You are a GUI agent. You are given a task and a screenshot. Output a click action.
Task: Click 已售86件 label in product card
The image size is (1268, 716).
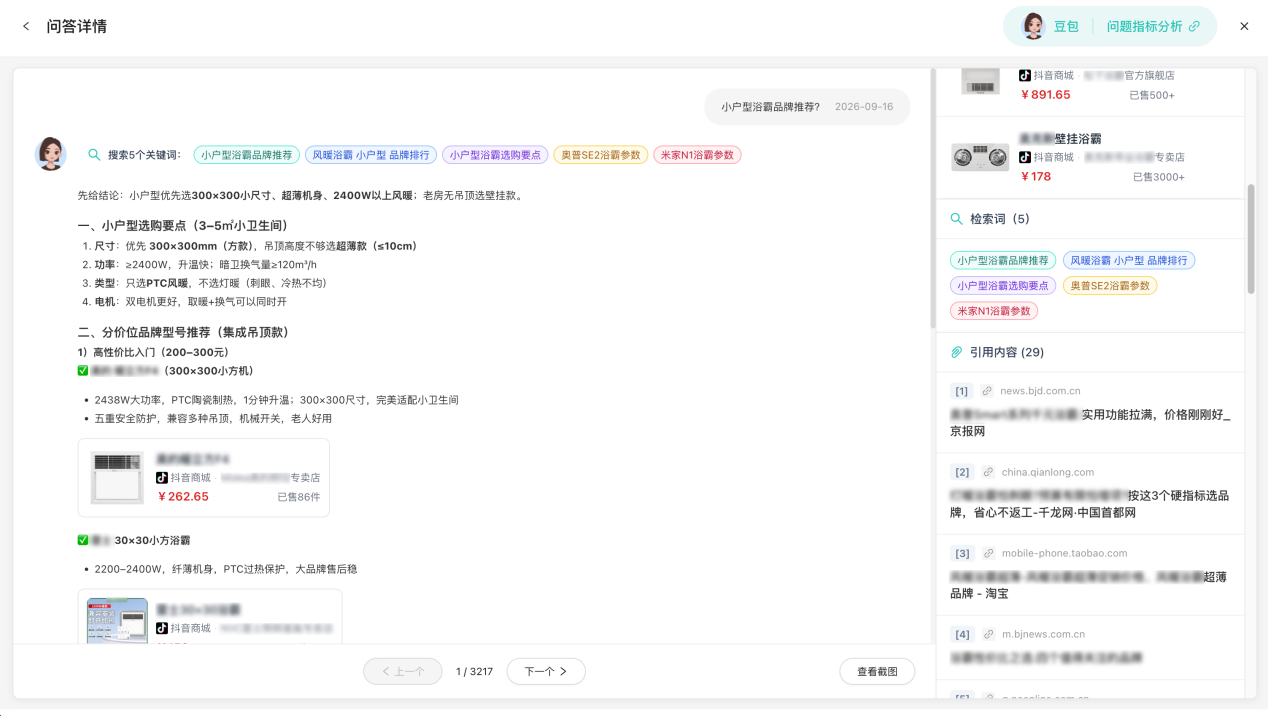299,497
